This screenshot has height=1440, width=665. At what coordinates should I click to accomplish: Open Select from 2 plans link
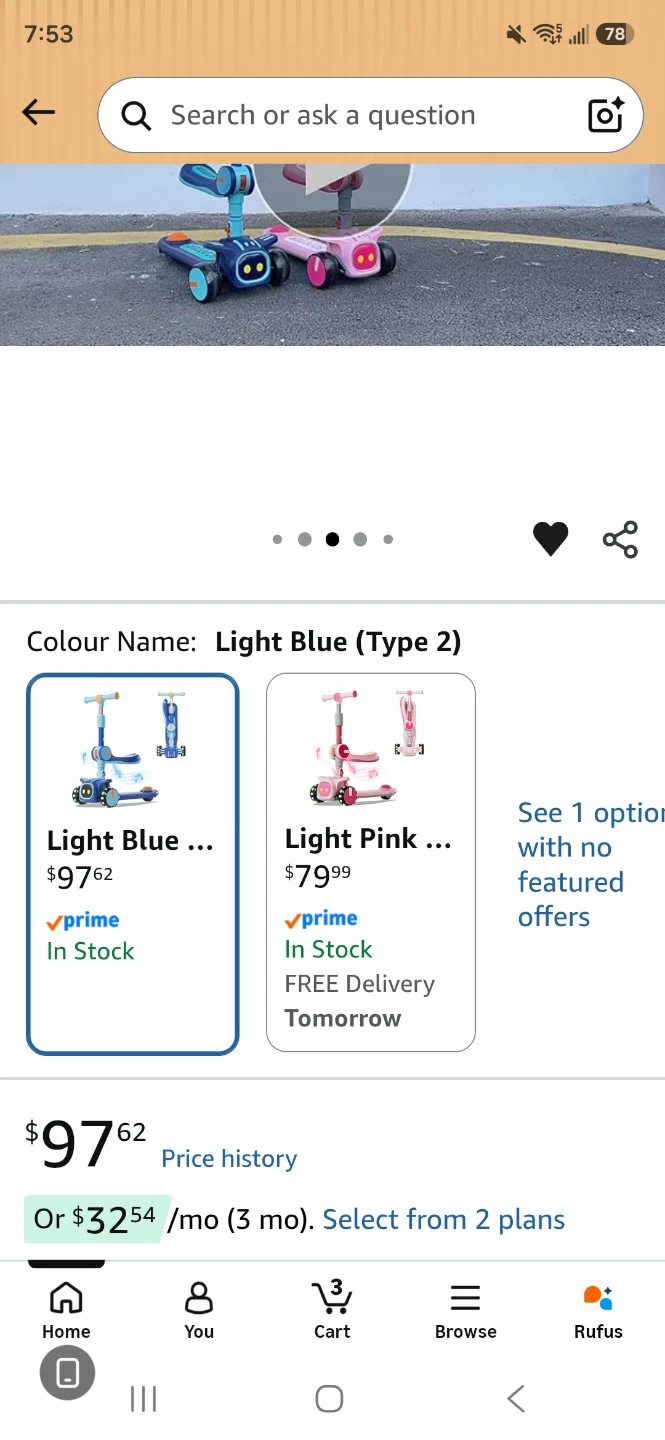pyautogui.click(x=444, y=1219)
